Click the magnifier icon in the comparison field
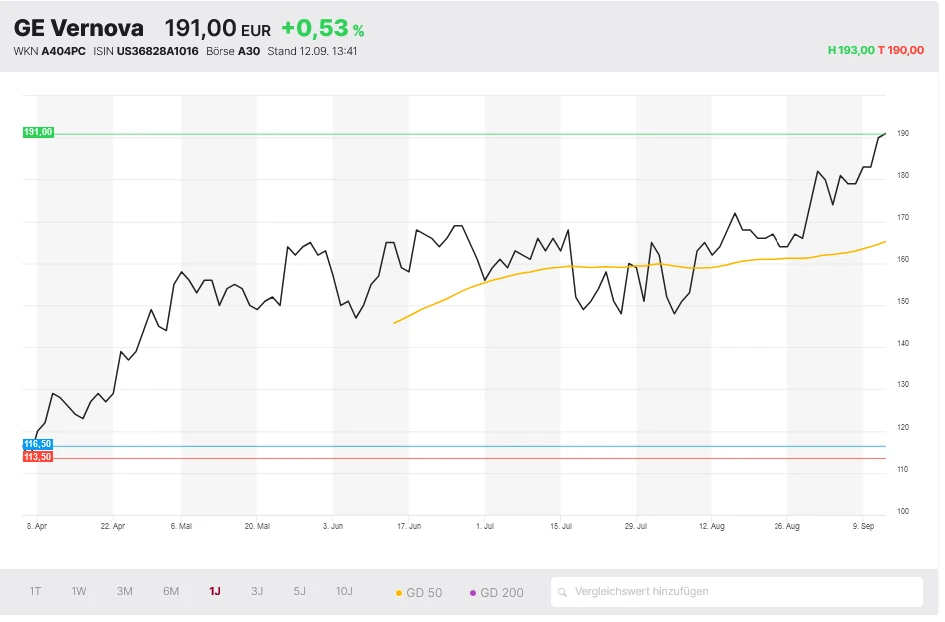This screenshot has height=622, width=945. 564,592
